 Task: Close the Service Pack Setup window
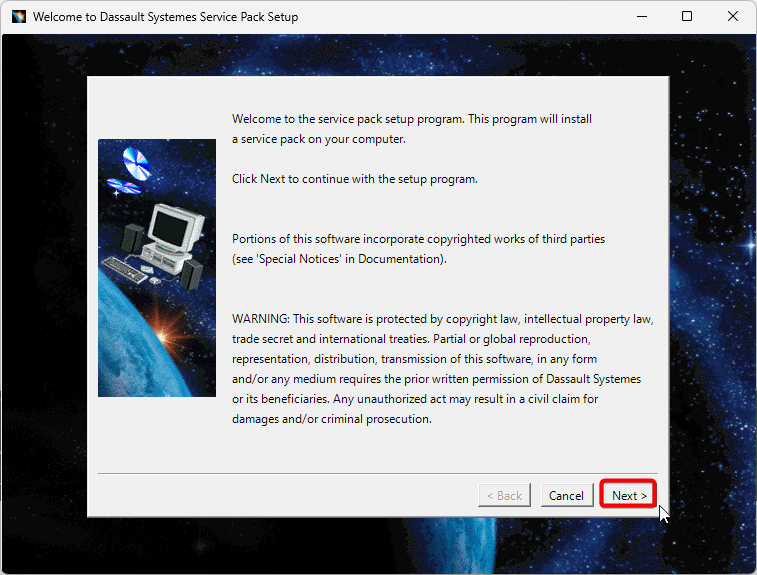pyautogui.click(x=732, y=17)
